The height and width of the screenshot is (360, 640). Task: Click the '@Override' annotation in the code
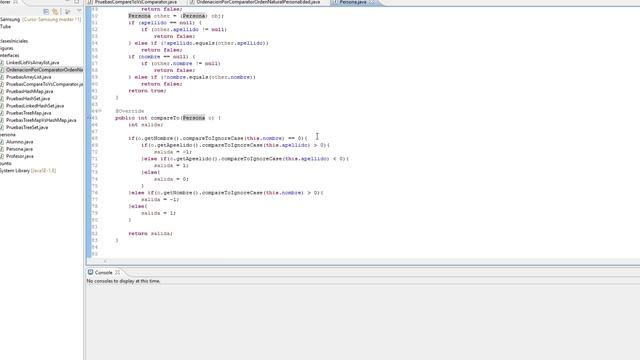coord(130,111)
